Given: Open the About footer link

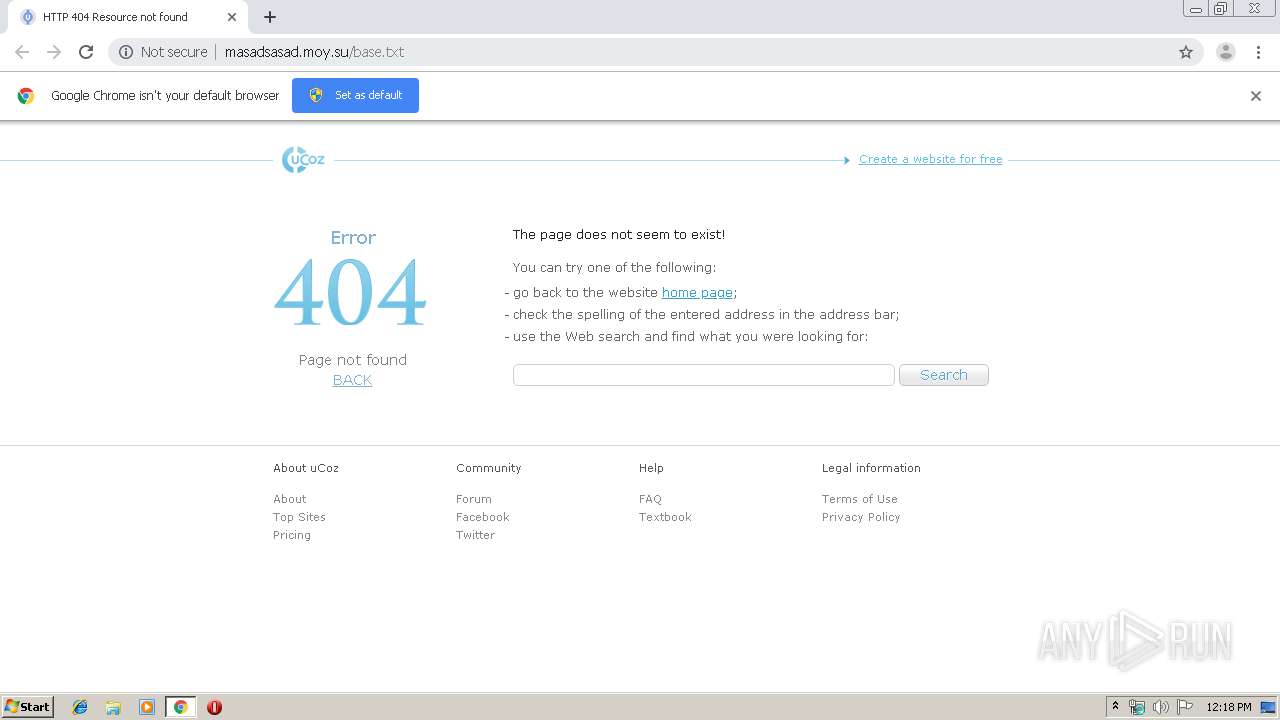Looking at the screenshot, I should 290,499.
